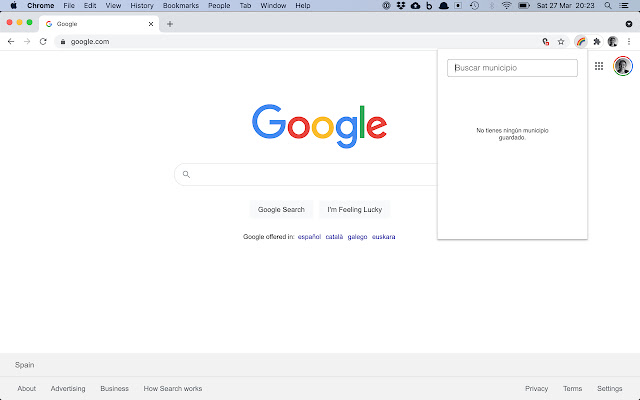The height and width of the screenshot is (400, 640).
Task: Click the Bluetooth menu bar icon
Action: point(491,6)
